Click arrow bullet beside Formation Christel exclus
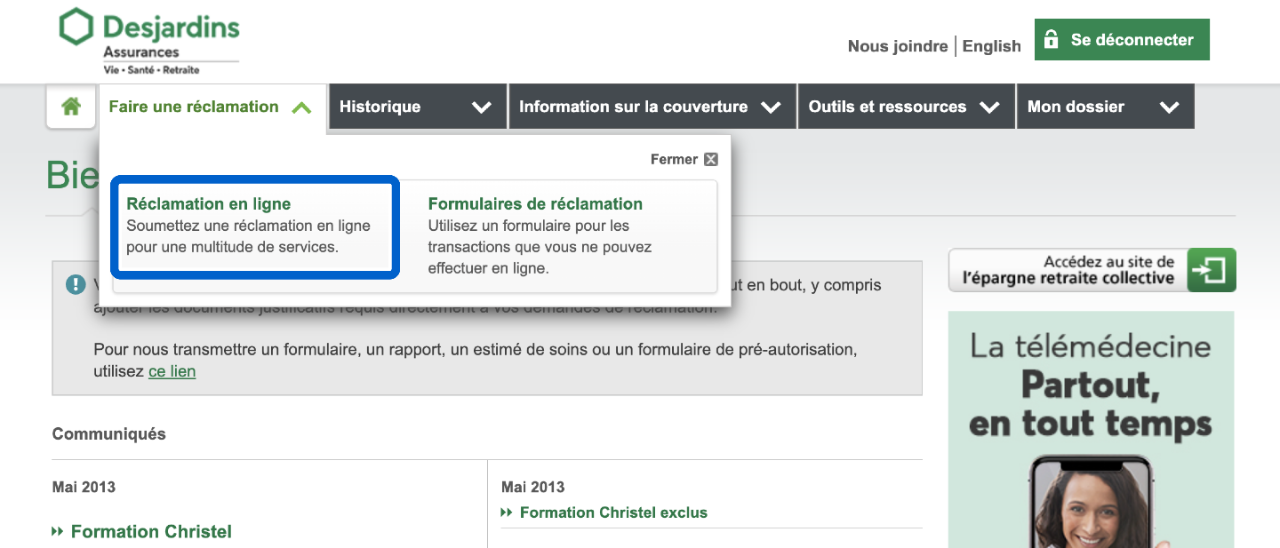The height and width of the screenshot is (548, 1280). pyautogui.click(x=507, y=513)
